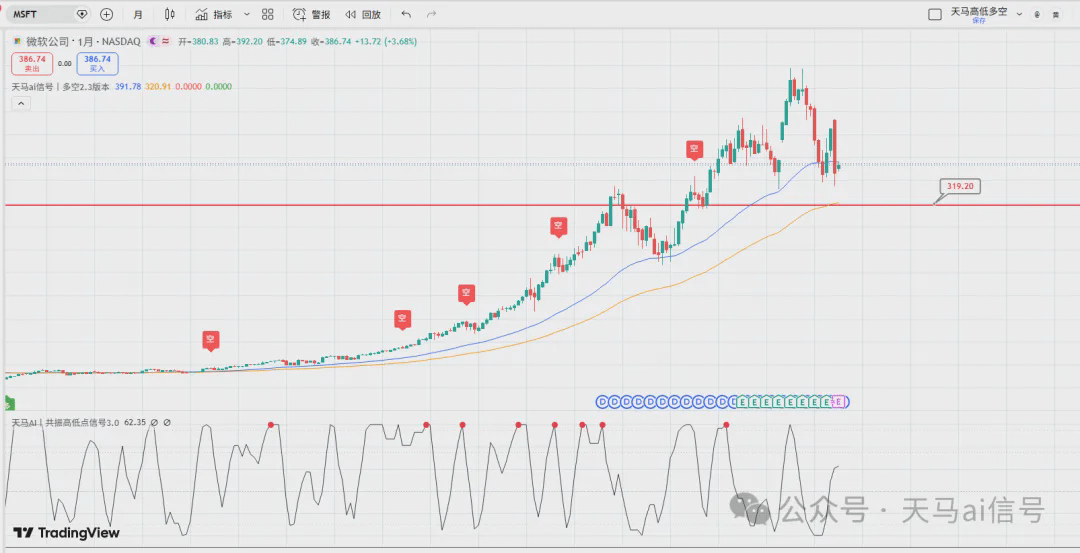Open chart settings round icon at top right
1080x553 pixels.
point(1057,14)
